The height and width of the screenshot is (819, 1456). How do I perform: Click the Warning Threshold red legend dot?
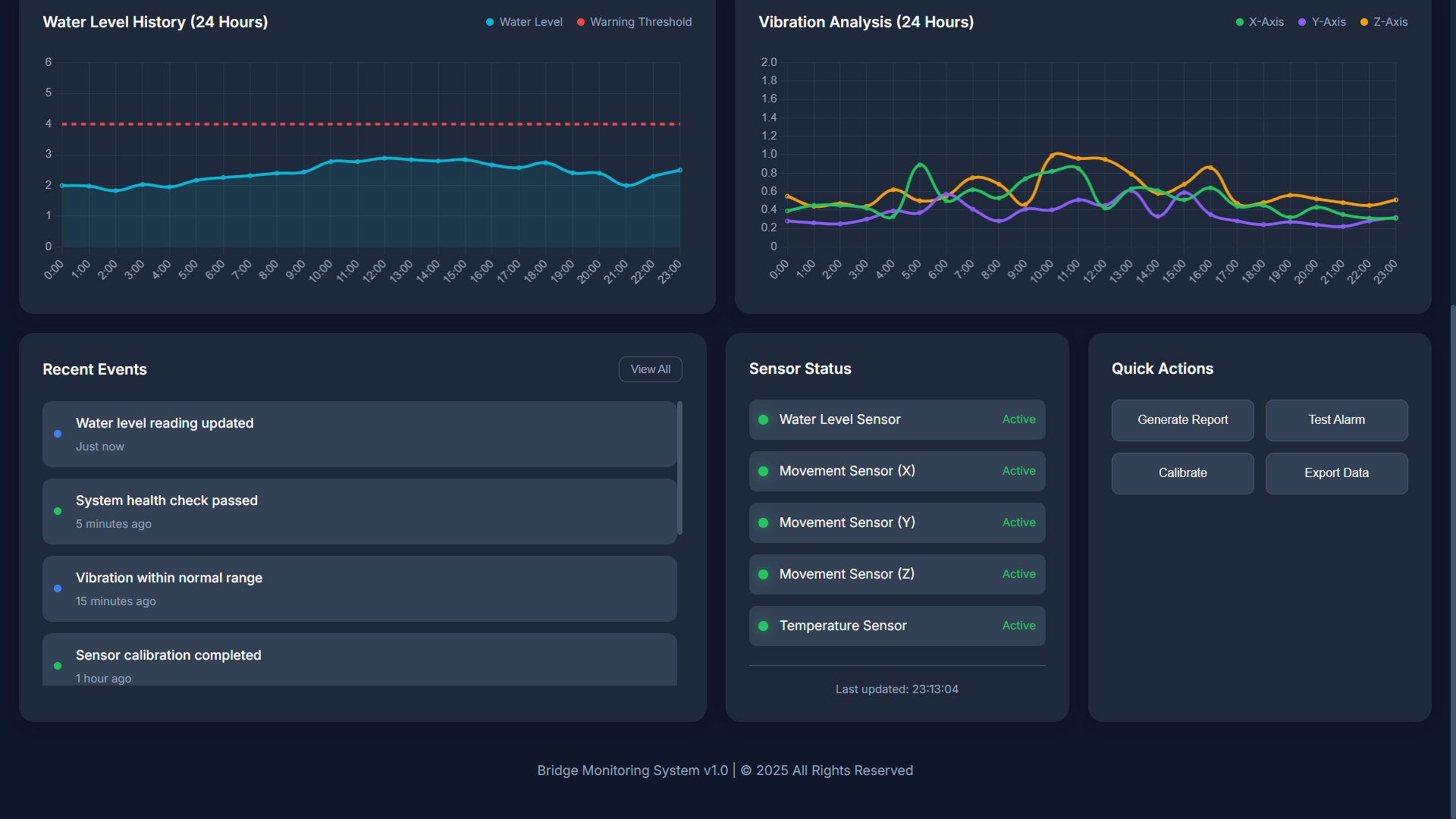click(x=581, y=22)
